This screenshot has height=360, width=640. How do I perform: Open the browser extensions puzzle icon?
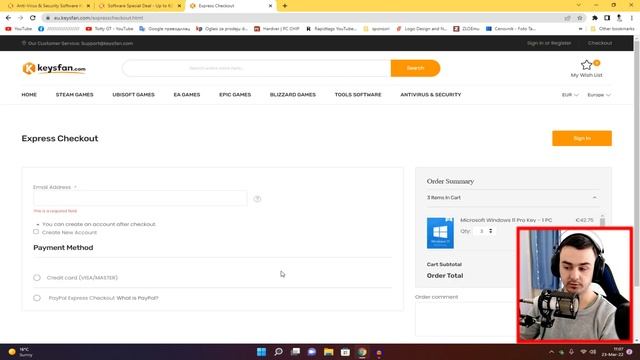tap(595, 18)
